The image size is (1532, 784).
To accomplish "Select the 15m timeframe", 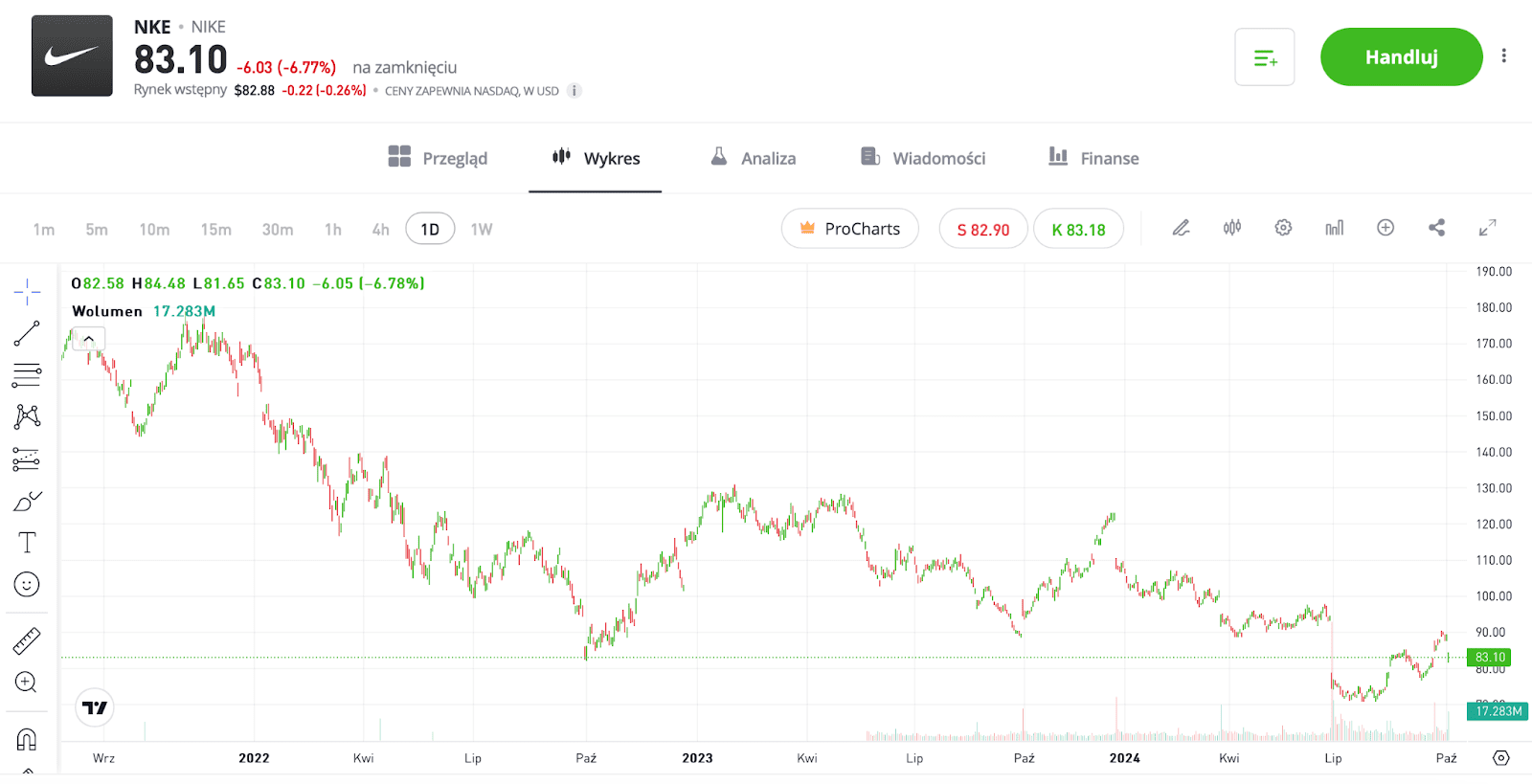I will coord(216,230).
